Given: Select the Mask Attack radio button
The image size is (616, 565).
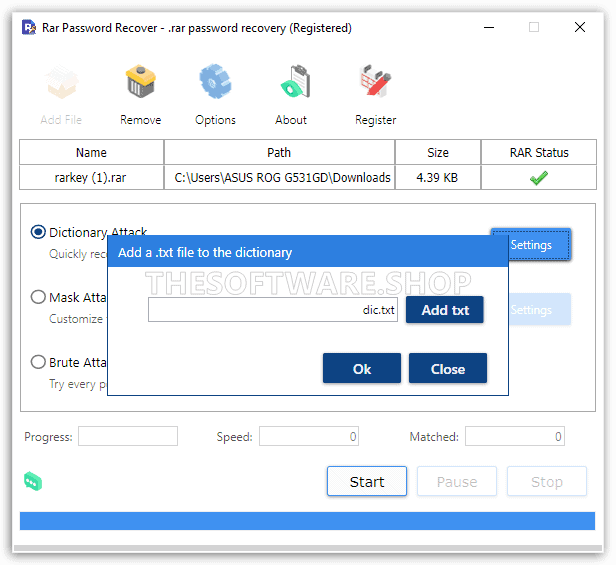Looking at the screenshot, I should tap(38, 297).
